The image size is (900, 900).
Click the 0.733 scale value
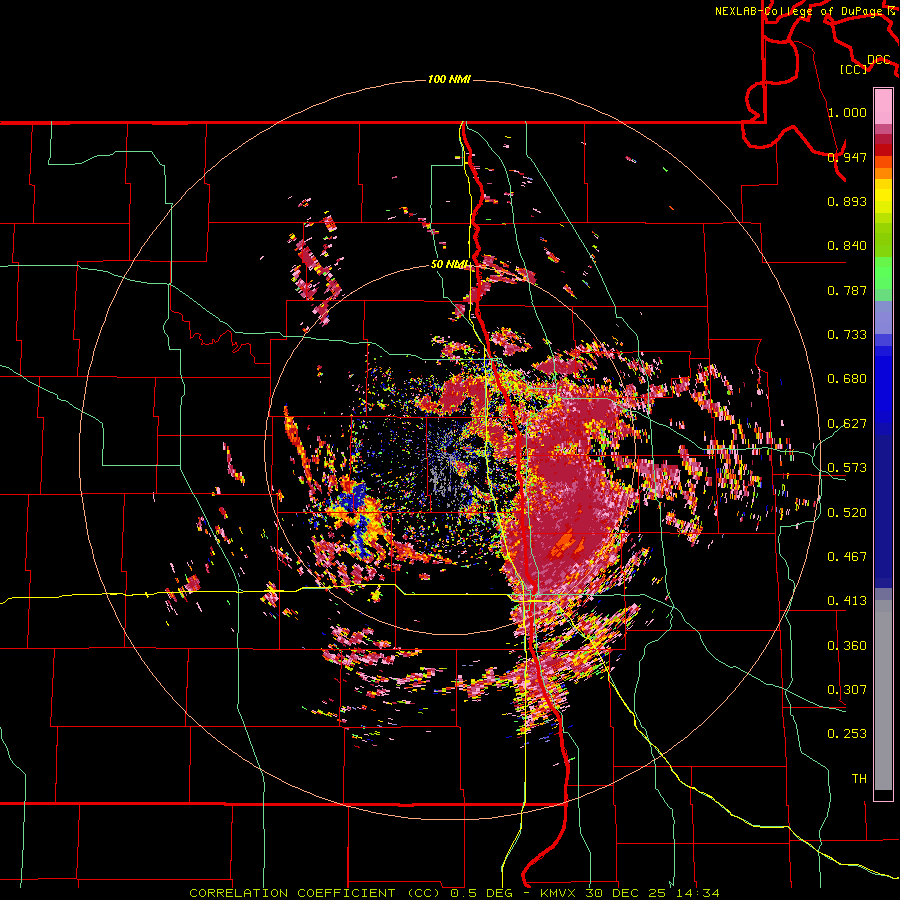[847, 335]
